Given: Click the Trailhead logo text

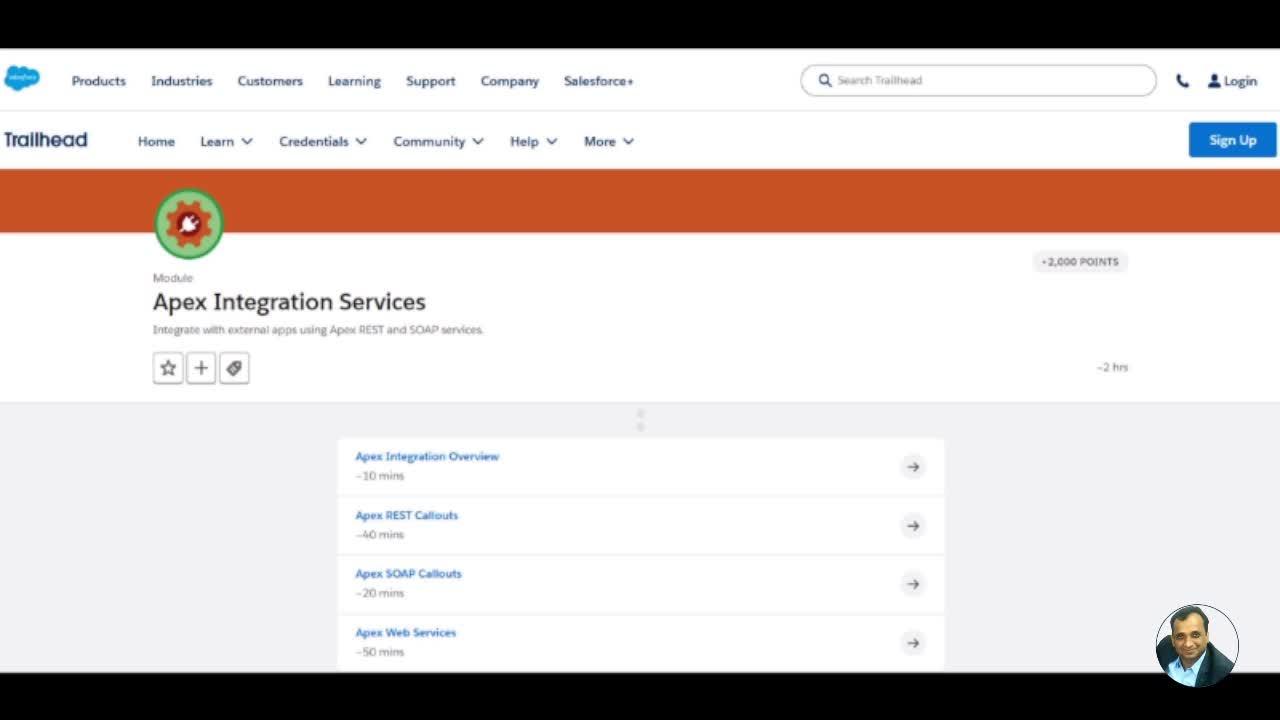Looking at the screenshot, I should tap(46, 140).
